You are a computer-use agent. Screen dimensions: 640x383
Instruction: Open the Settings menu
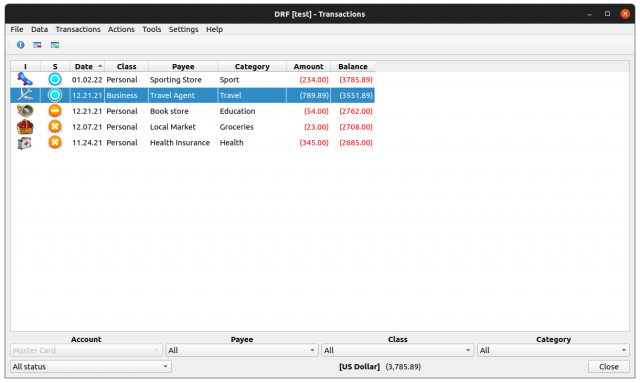click(184, 29)
